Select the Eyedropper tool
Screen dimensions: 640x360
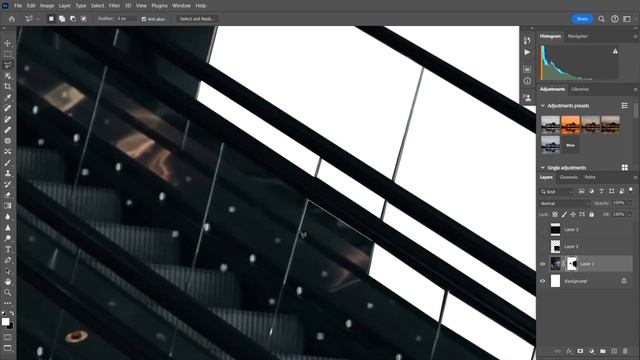click(7, 98)
